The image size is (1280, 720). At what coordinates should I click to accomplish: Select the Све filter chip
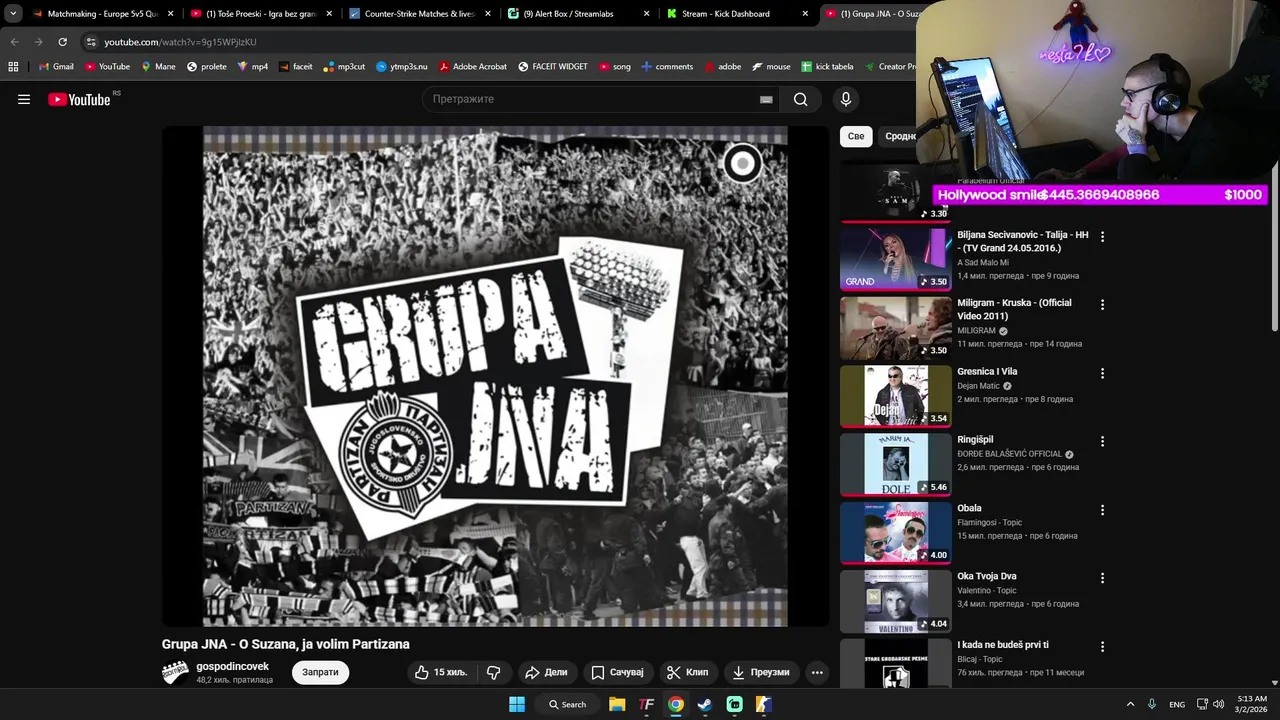click(x=856, y=136)
